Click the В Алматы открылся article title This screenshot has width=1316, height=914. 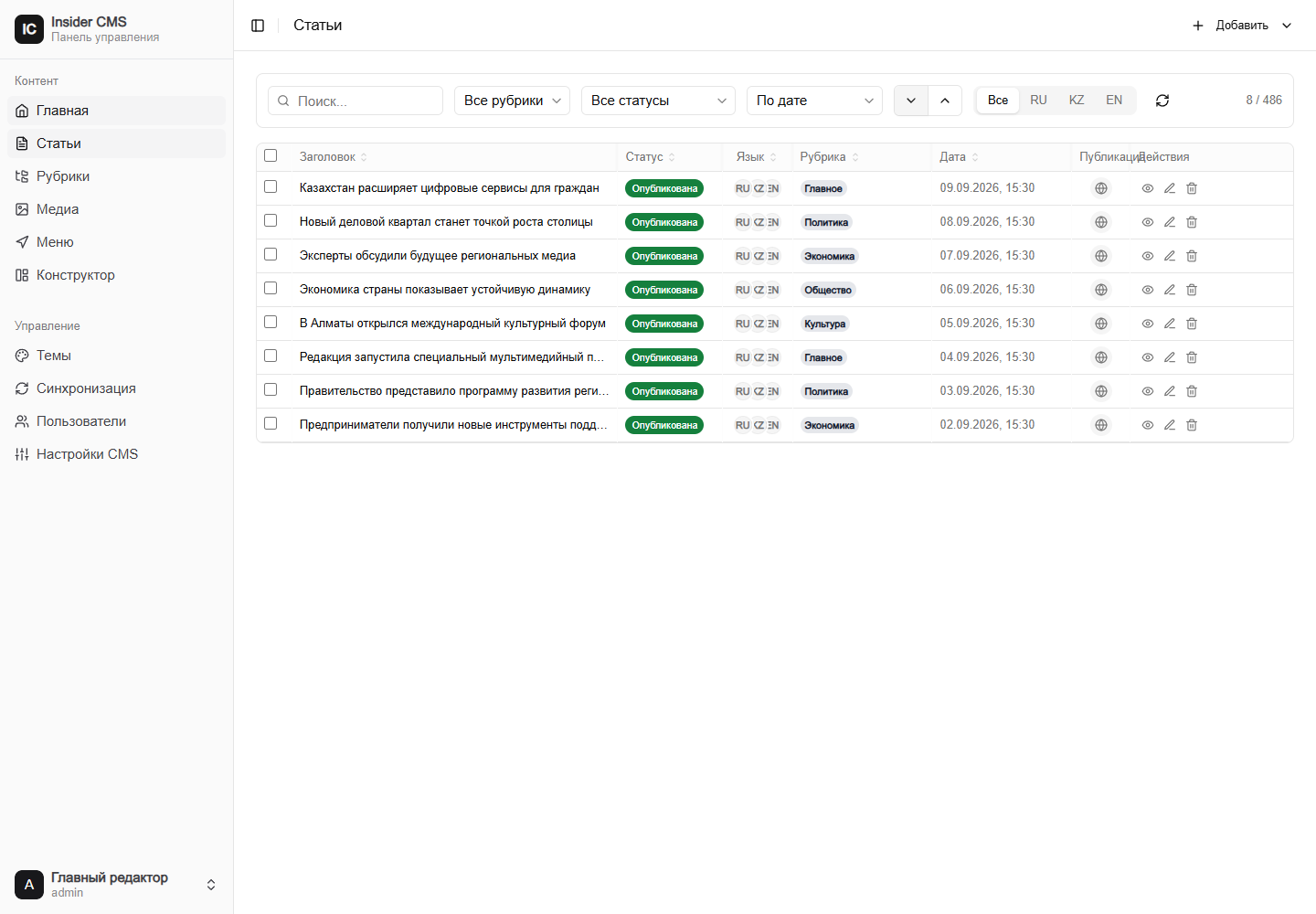click(452, 324)
